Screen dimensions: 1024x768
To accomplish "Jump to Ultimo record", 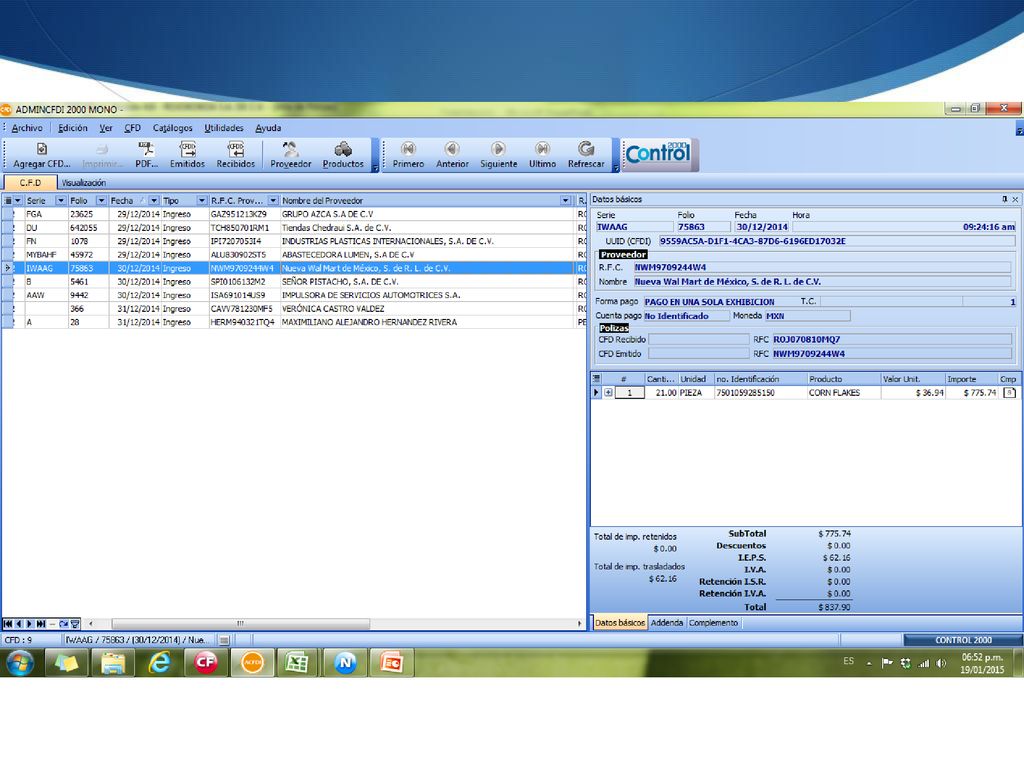I will pos(542,155).
